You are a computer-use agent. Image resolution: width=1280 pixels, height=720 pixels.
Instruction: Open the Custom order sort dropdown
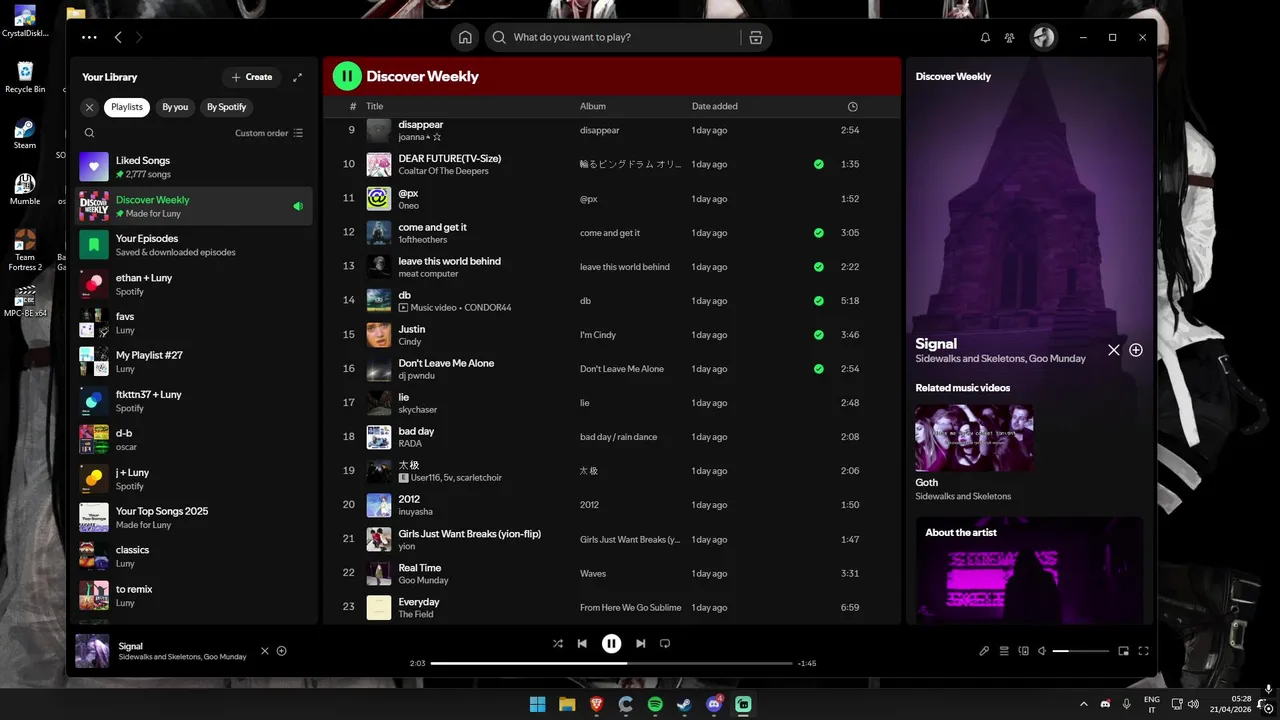coord(269,133)
